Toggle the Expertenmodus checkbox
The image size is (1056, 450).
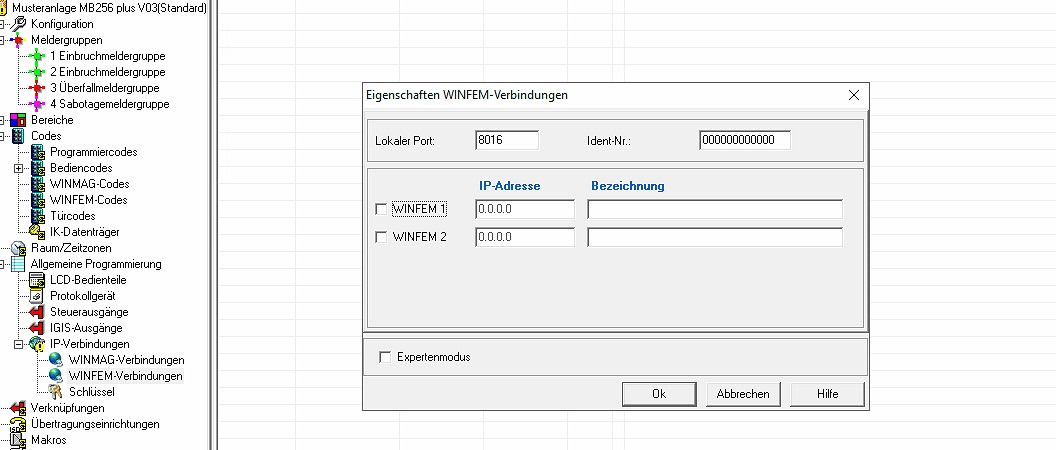click(385, 357)
